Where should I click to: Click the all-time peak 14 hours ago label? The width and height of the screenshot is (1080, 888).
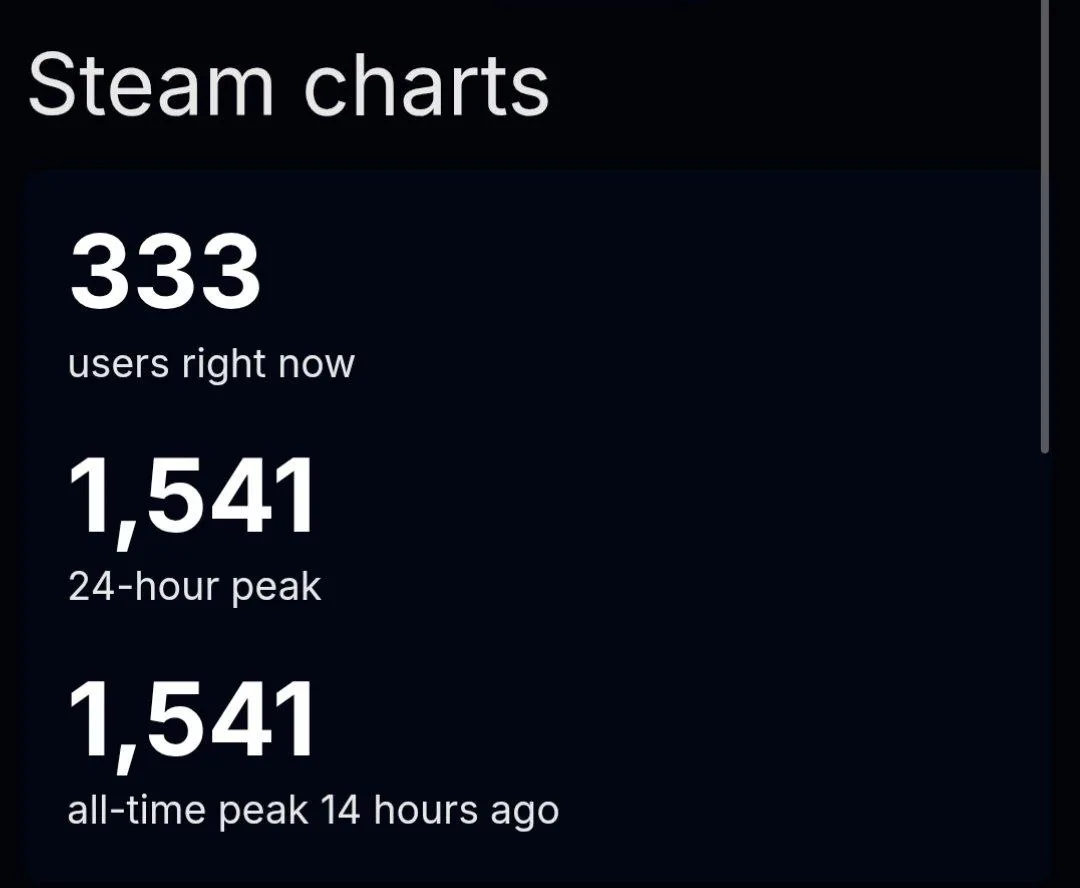[x=313, y=810]
